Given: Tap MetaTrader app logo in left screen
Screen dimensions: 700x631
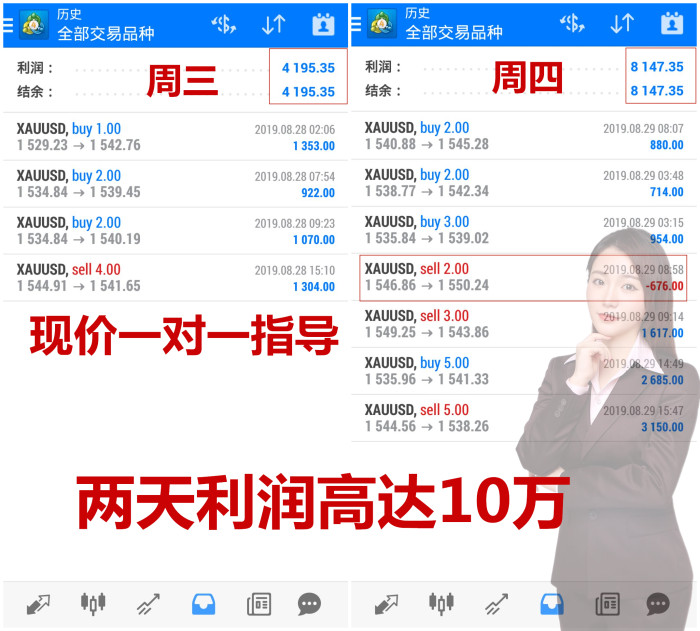Looking at the screenshot, I should click(x=34, y=25).
